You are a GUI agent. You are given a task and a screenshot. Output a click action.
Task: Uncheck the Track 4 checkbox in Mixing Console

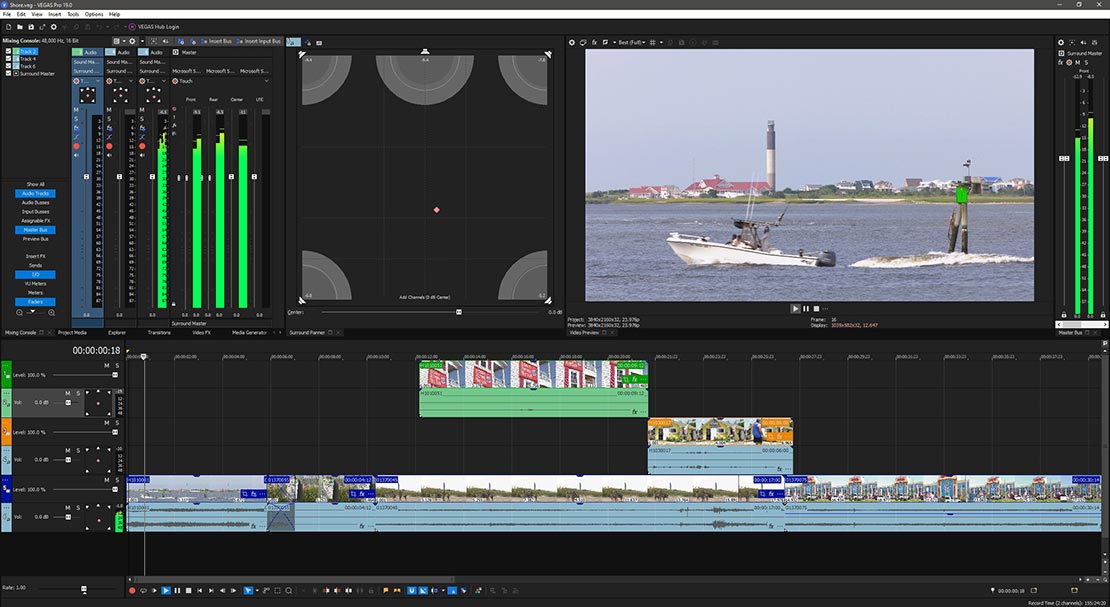point(8,59)
